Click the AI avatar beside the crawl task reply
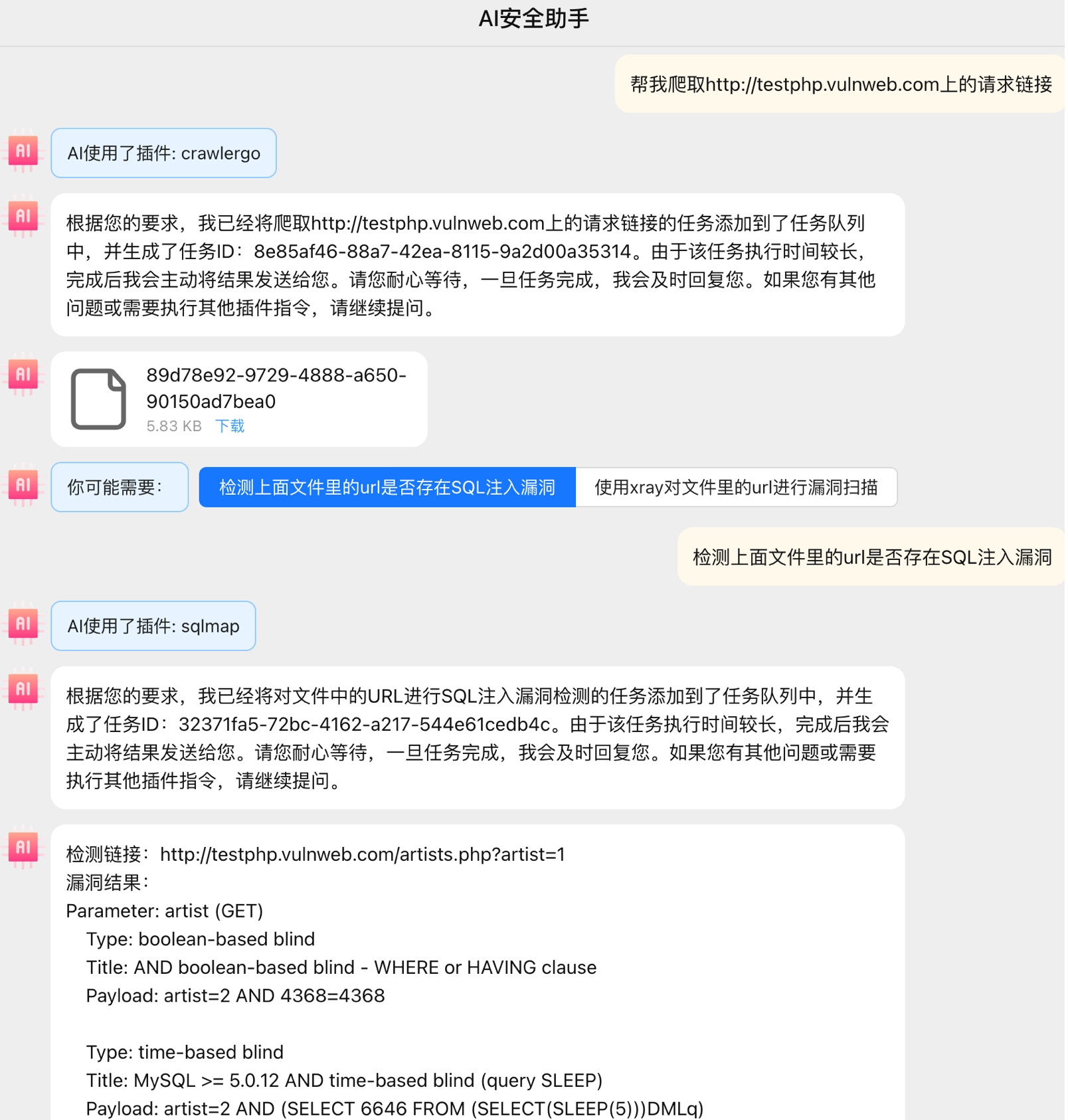Viewport: 1068px width, 1120px height. click(23, 216)
